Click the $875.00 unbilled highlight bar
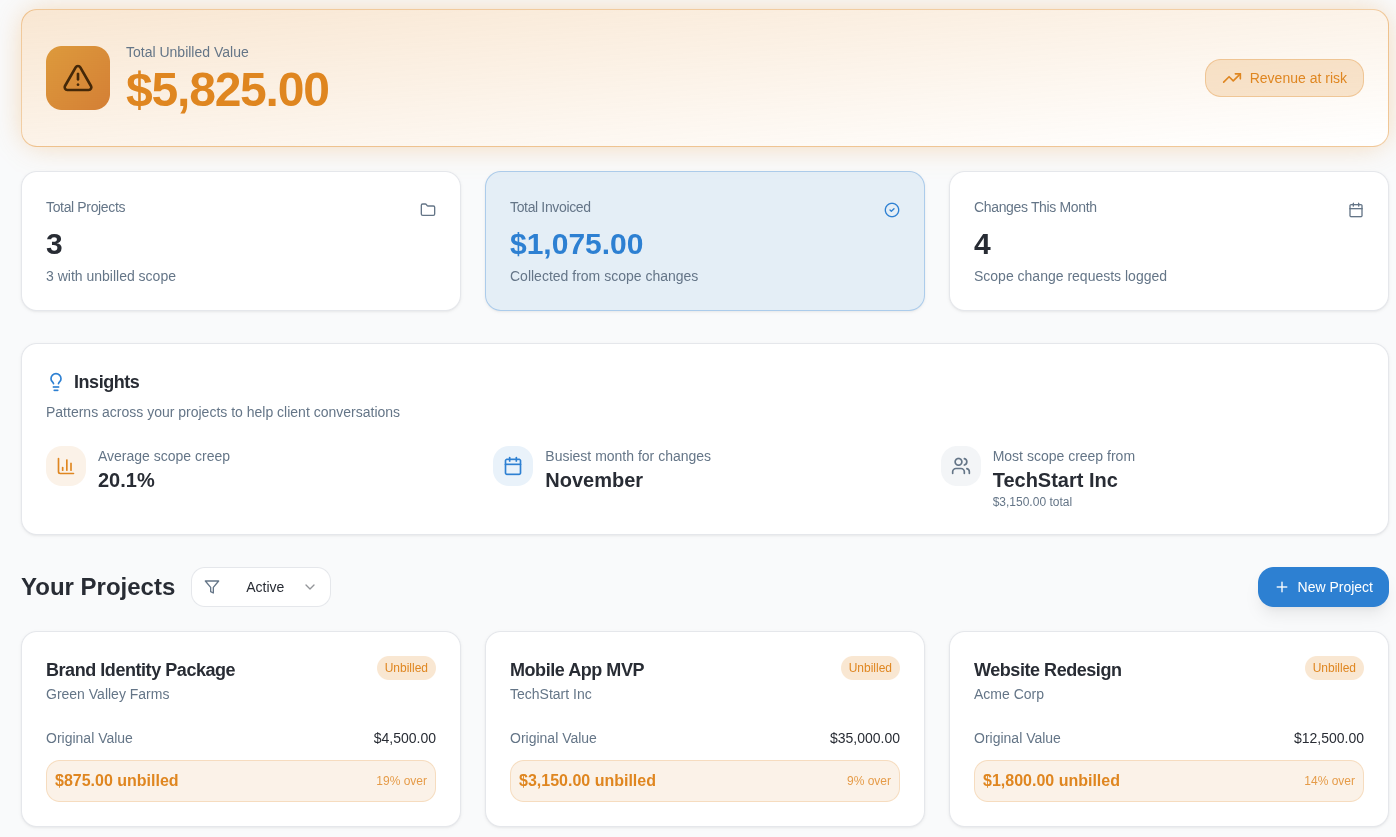Screen dimensions: 1396x837 pos(240,780)
